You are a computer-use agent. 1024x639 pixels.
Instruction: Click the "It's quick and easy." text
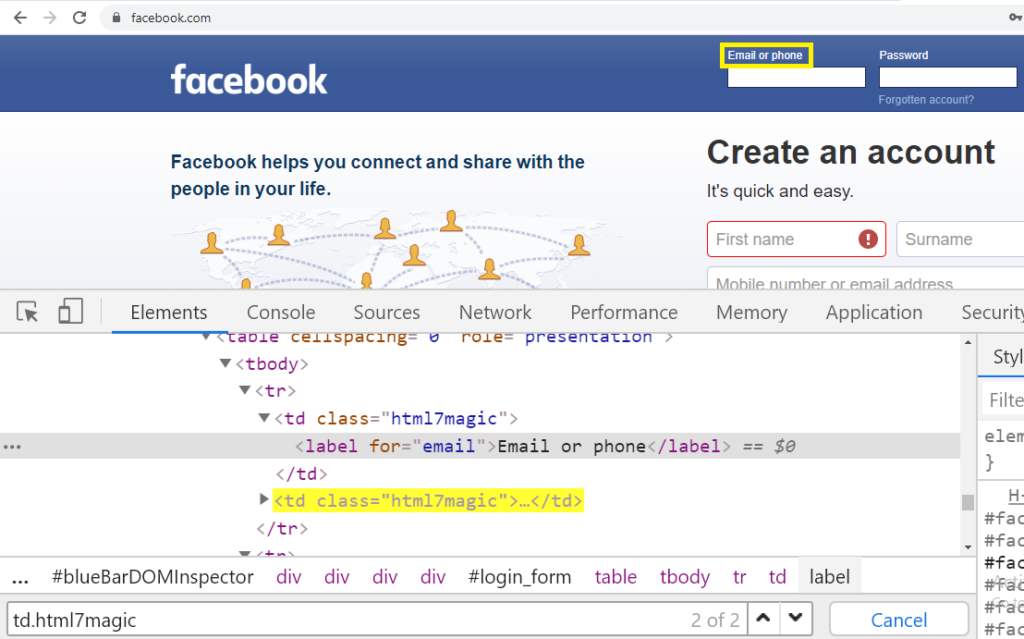click(780, 191)
